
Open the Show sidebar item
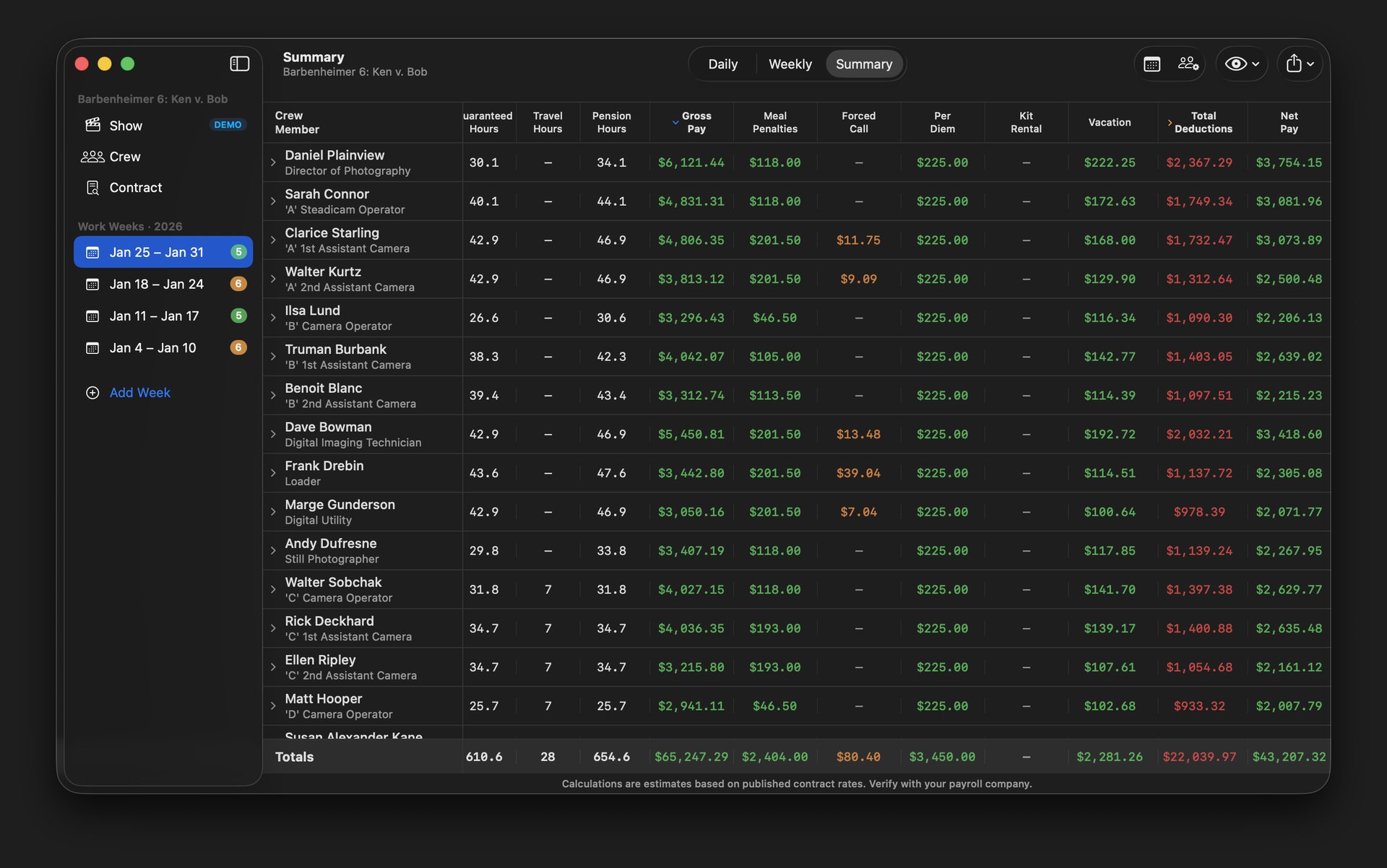163,125
